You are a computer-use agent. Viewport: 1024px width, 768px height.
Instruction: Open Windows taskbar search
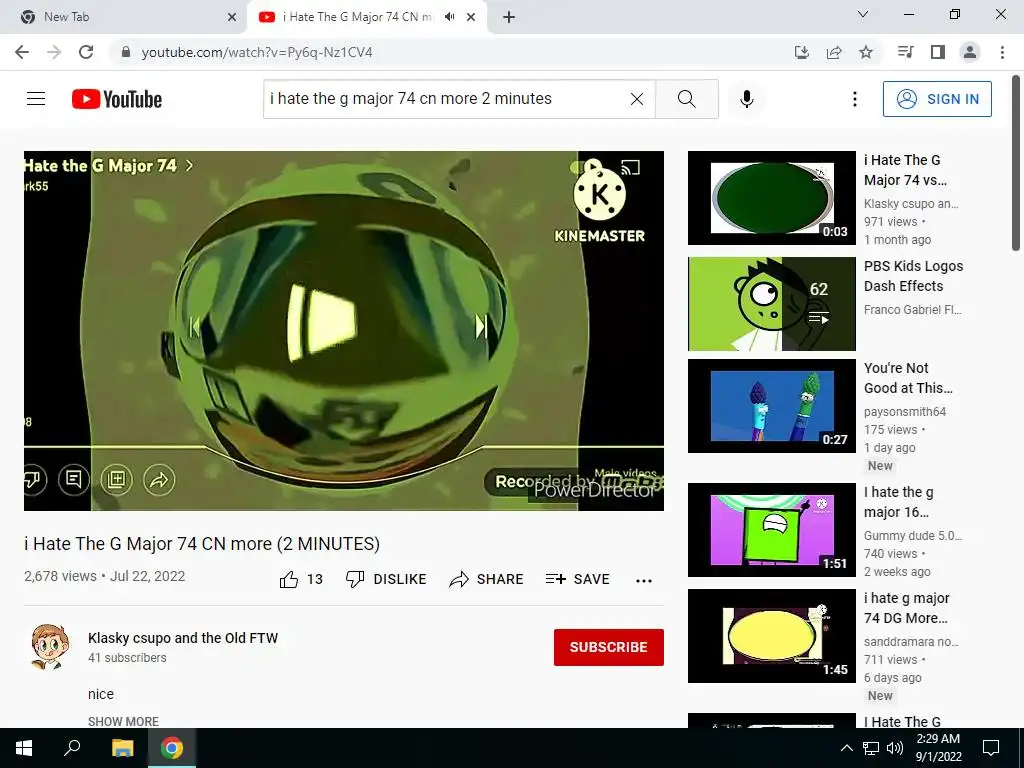(72, 748)
